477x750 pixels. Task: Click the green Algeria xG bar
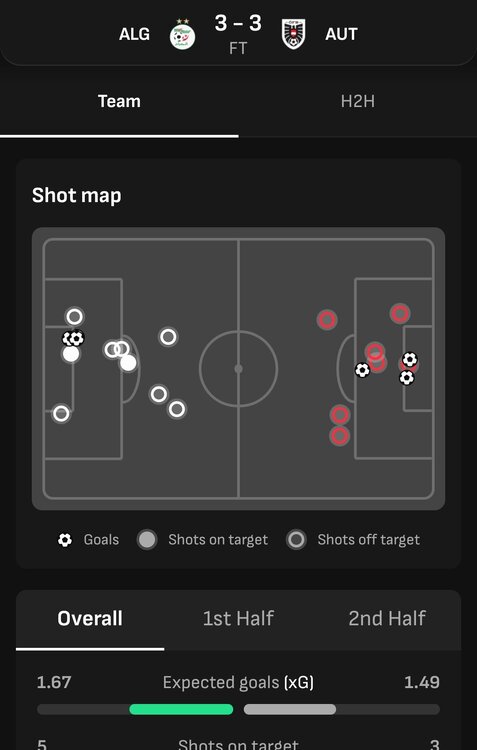tap(181, 709)
